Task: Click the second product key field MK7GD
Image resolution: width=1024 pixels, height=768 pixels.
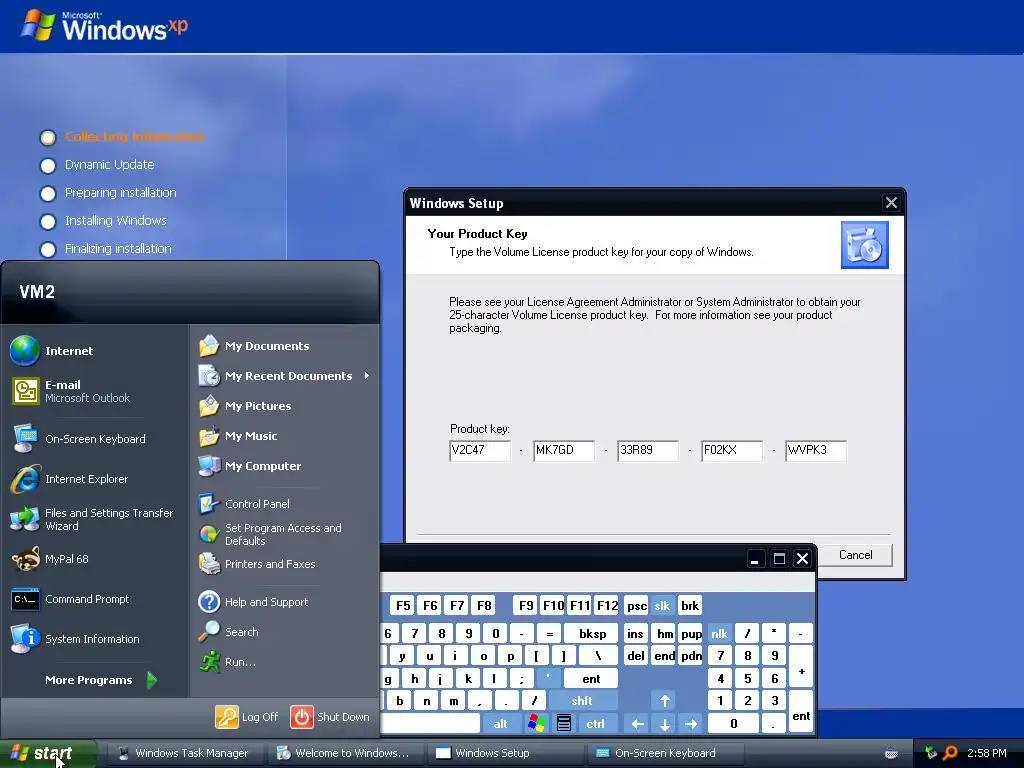Action: (564, 450)
